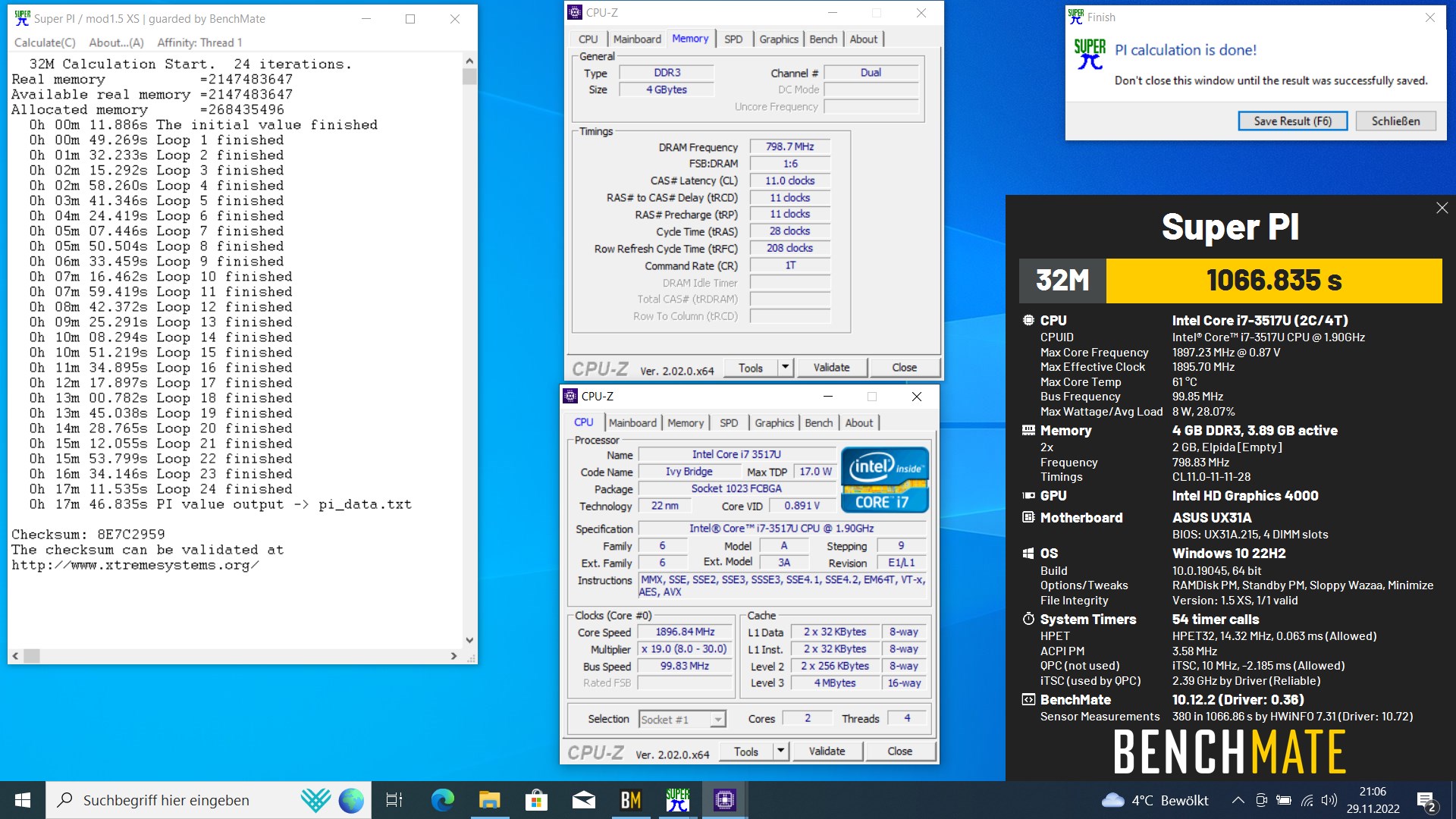Open Mail app from taskbar
The height and width of the screenshot is (819, 1456).
(x=583, y=800)
